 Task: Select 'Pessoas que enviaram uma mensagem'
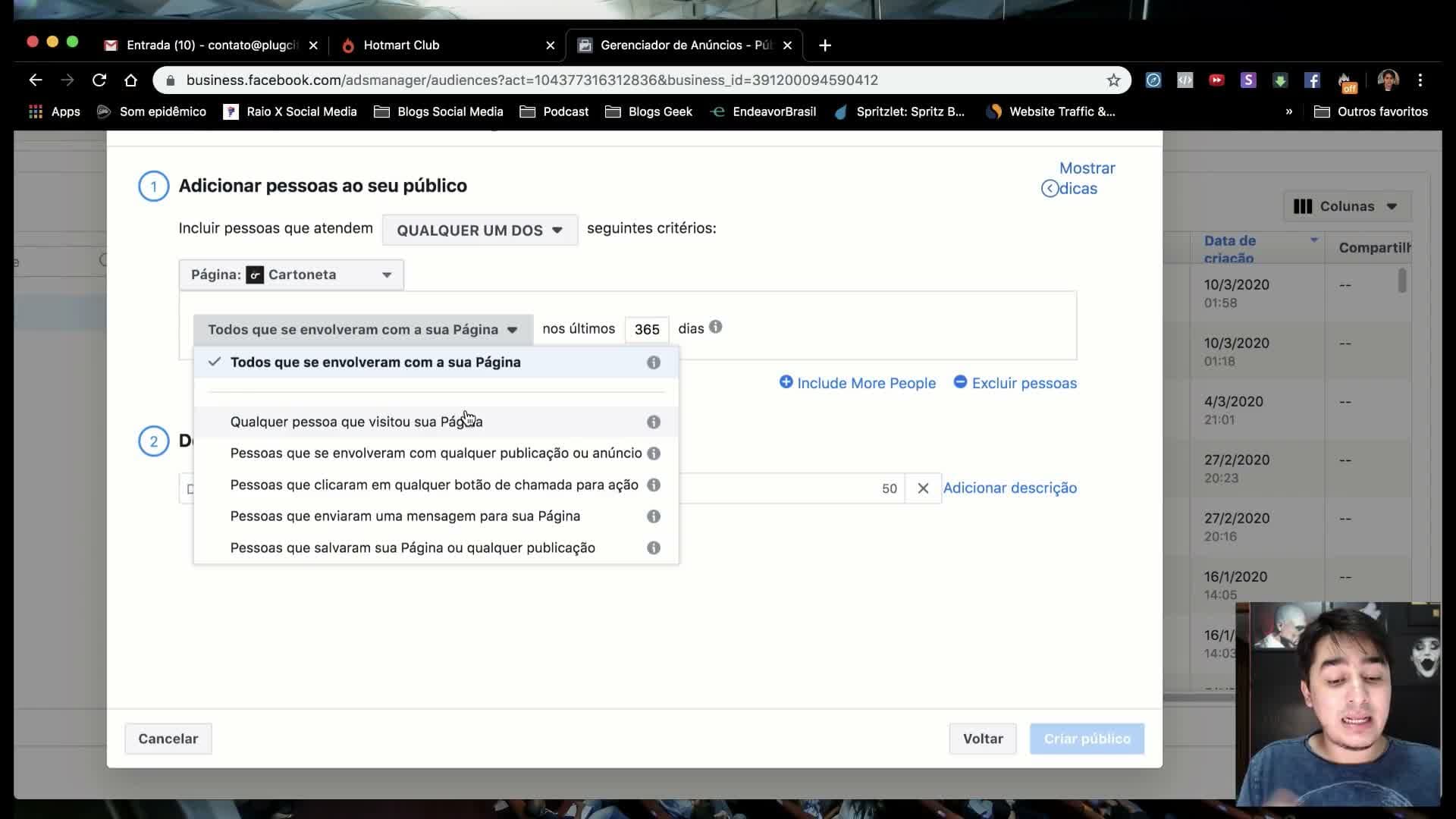(x=436, y=516)
